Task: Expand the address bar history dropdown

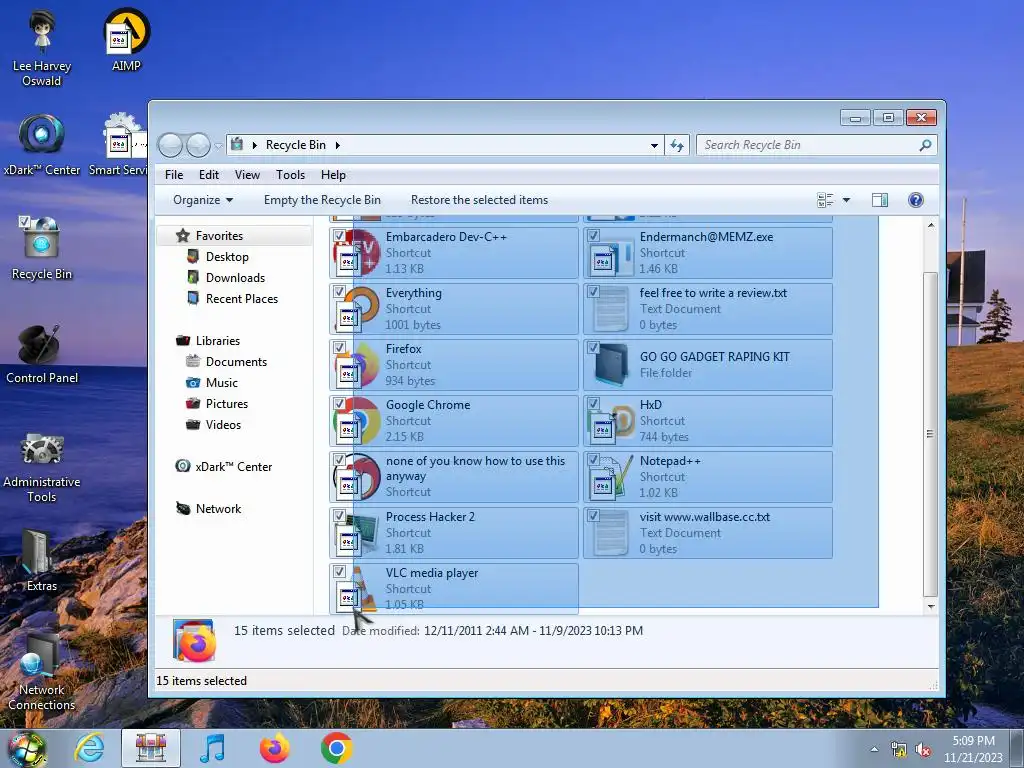Action: 654,145
